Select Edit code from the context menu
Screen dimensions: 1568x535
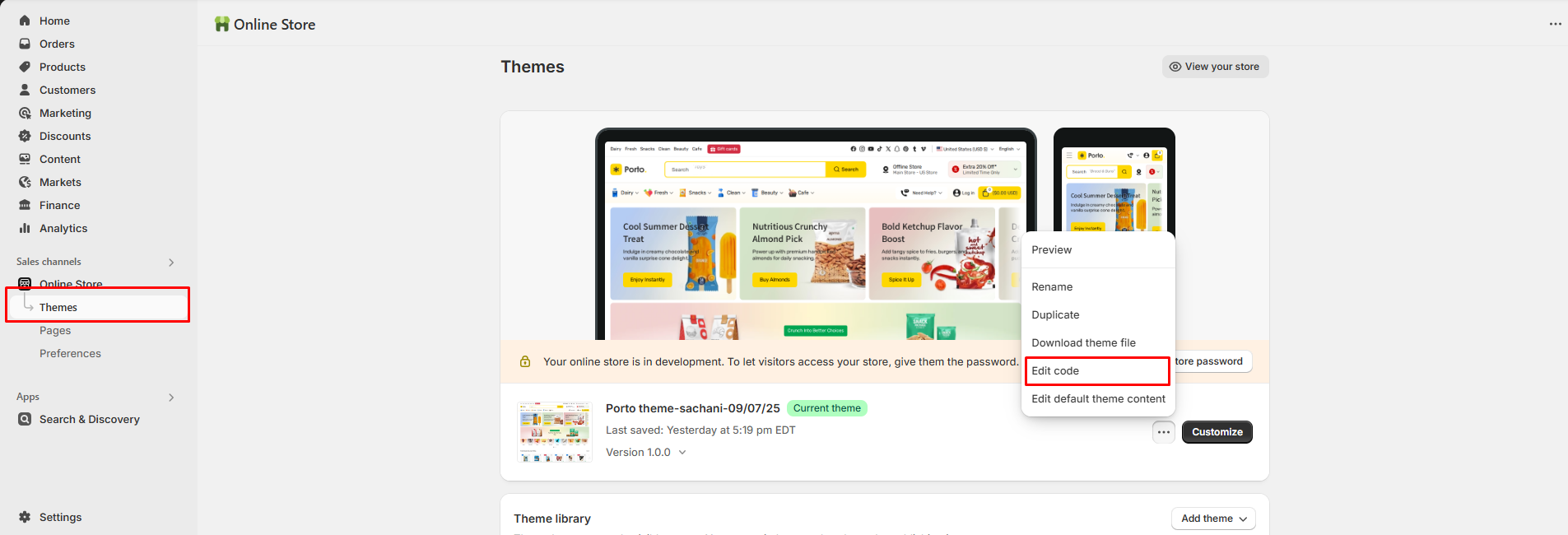pos(1055,371)
